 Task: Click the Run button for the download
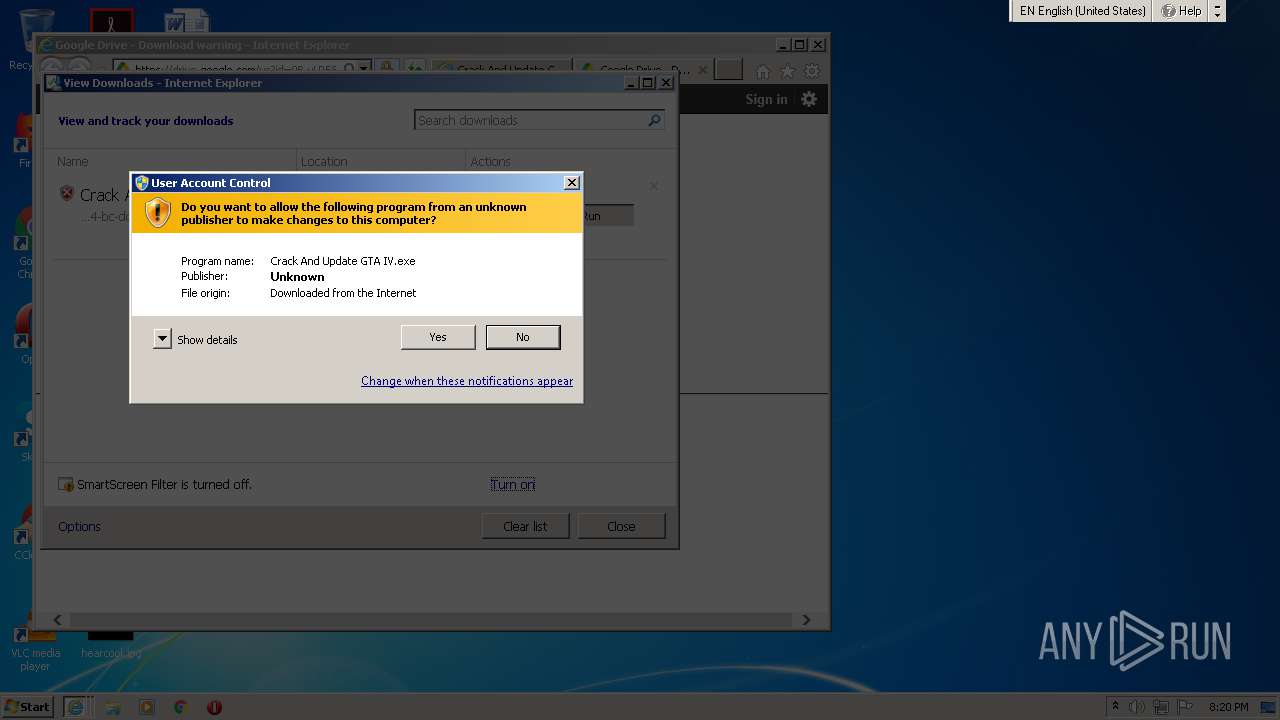[607, 216]
